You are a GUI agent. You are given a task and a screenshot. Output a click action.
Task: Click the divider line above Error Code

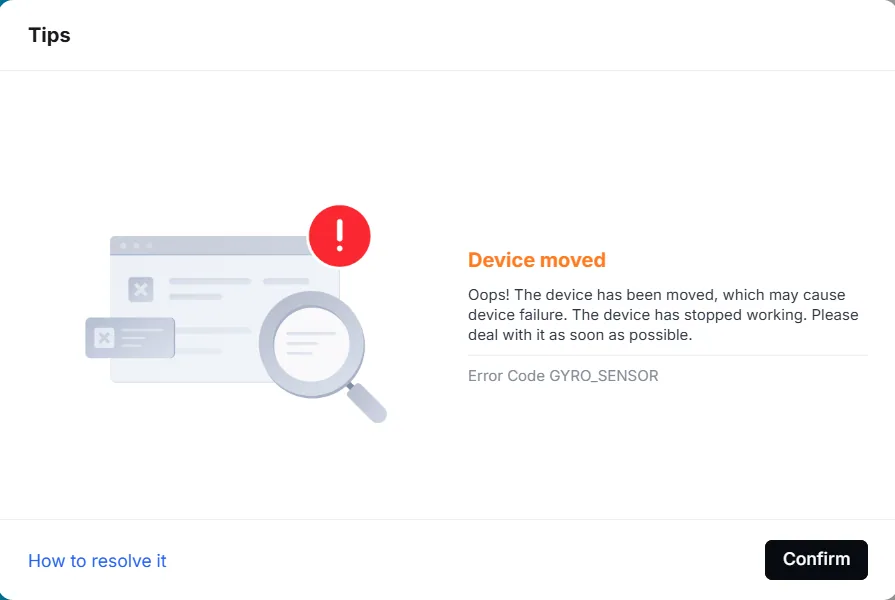[x=668, y=355]
